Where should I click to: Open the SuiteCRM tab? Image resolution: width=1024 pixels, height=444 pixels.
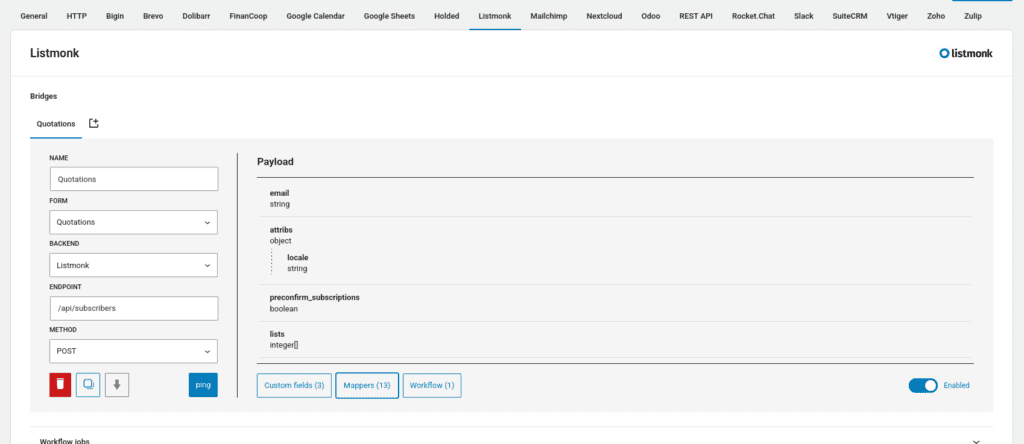coord(850,16)
